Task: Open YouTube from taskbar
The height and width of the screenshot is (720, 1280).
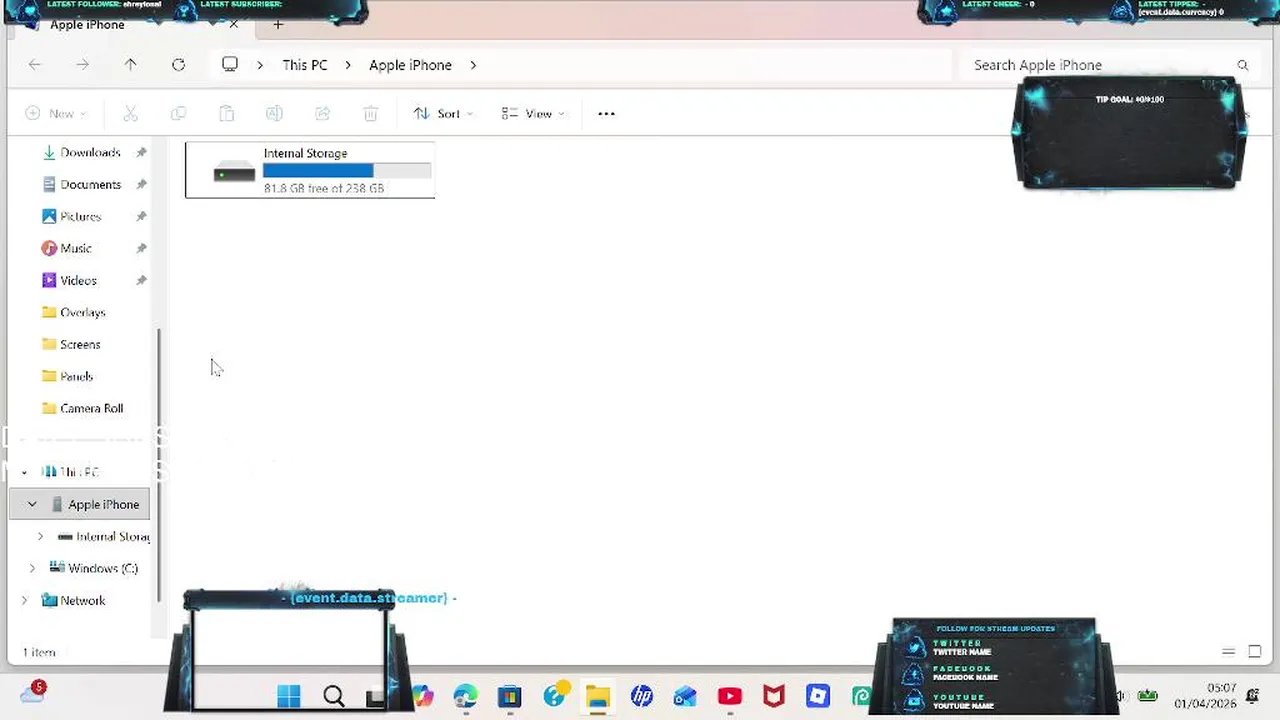Action: (730, 696)
